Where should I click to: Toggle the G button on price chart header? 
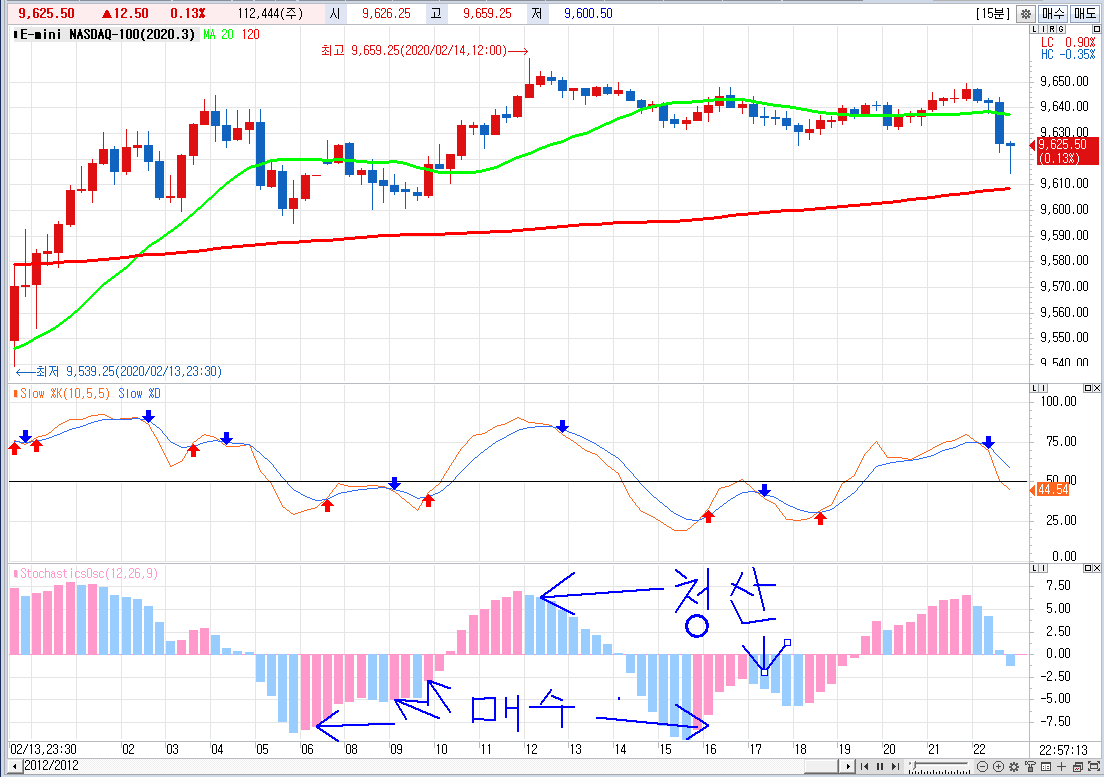click(1061, 29)
